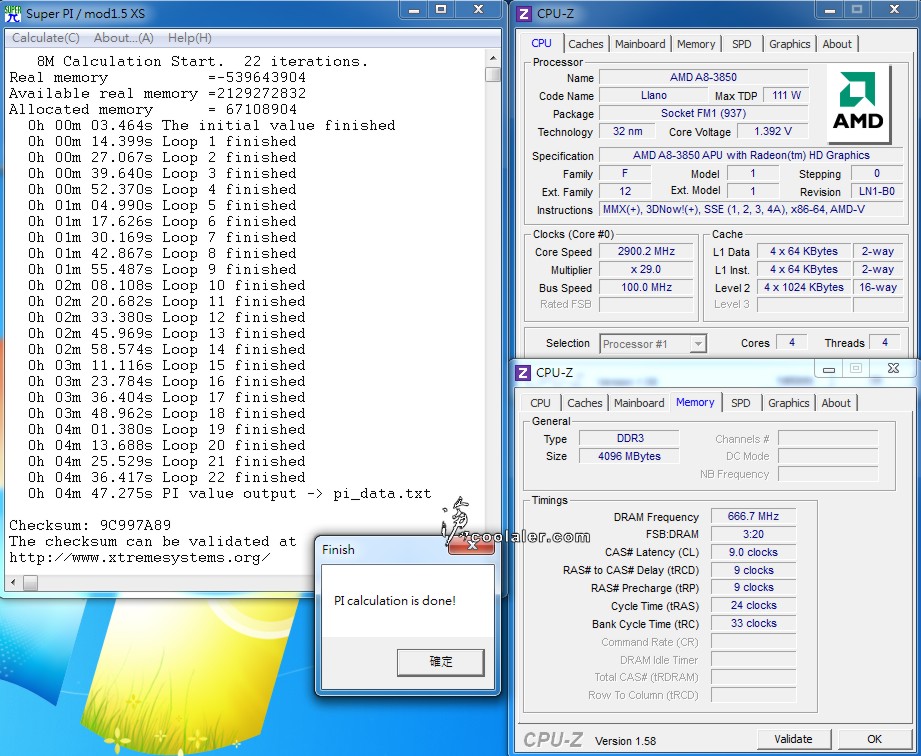921x756 pixels.
Task: Click the OK button in CPU-Z
Action: pos(874,739)
